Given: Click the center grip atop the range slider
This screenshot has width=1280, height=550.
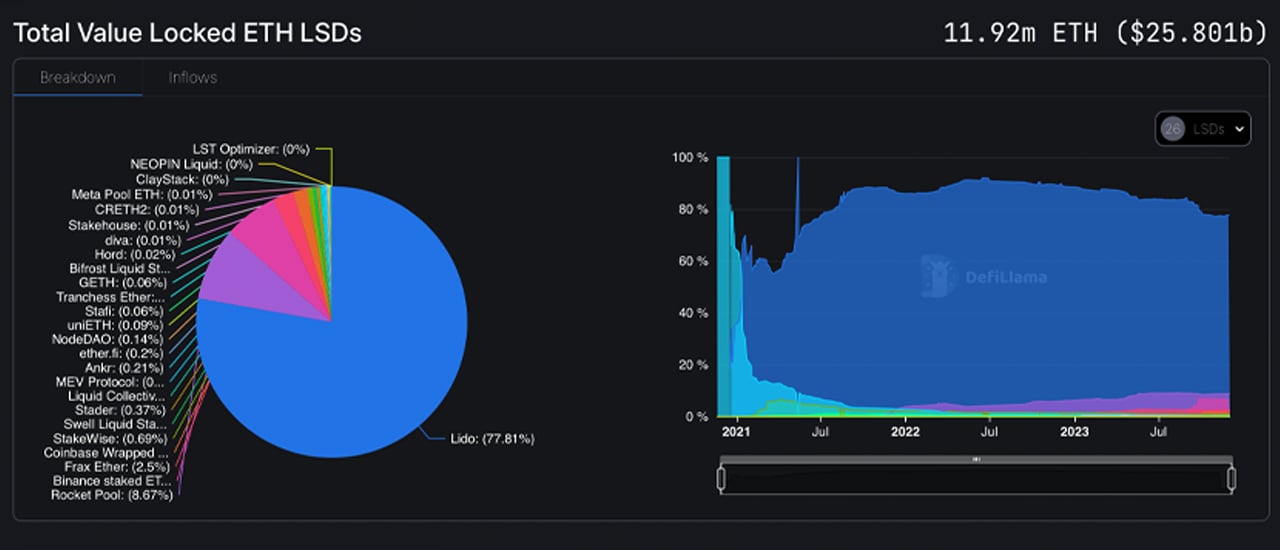Looking at the screenshot, I should [976, 459].
